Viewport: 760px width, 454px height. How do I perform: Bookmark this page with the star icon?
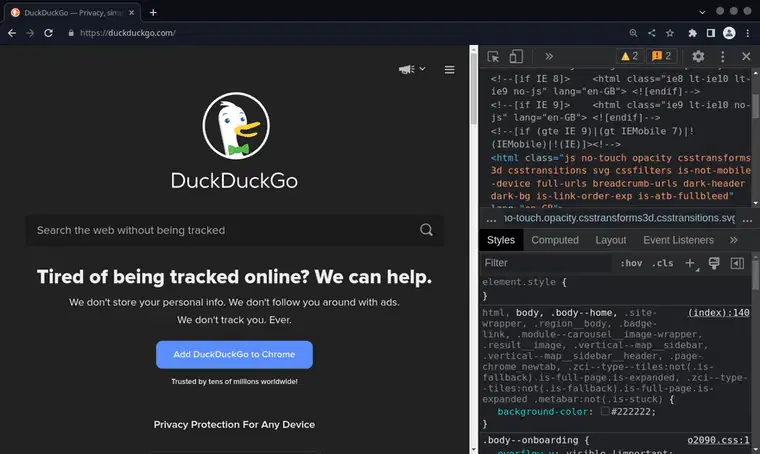point(670,33)
